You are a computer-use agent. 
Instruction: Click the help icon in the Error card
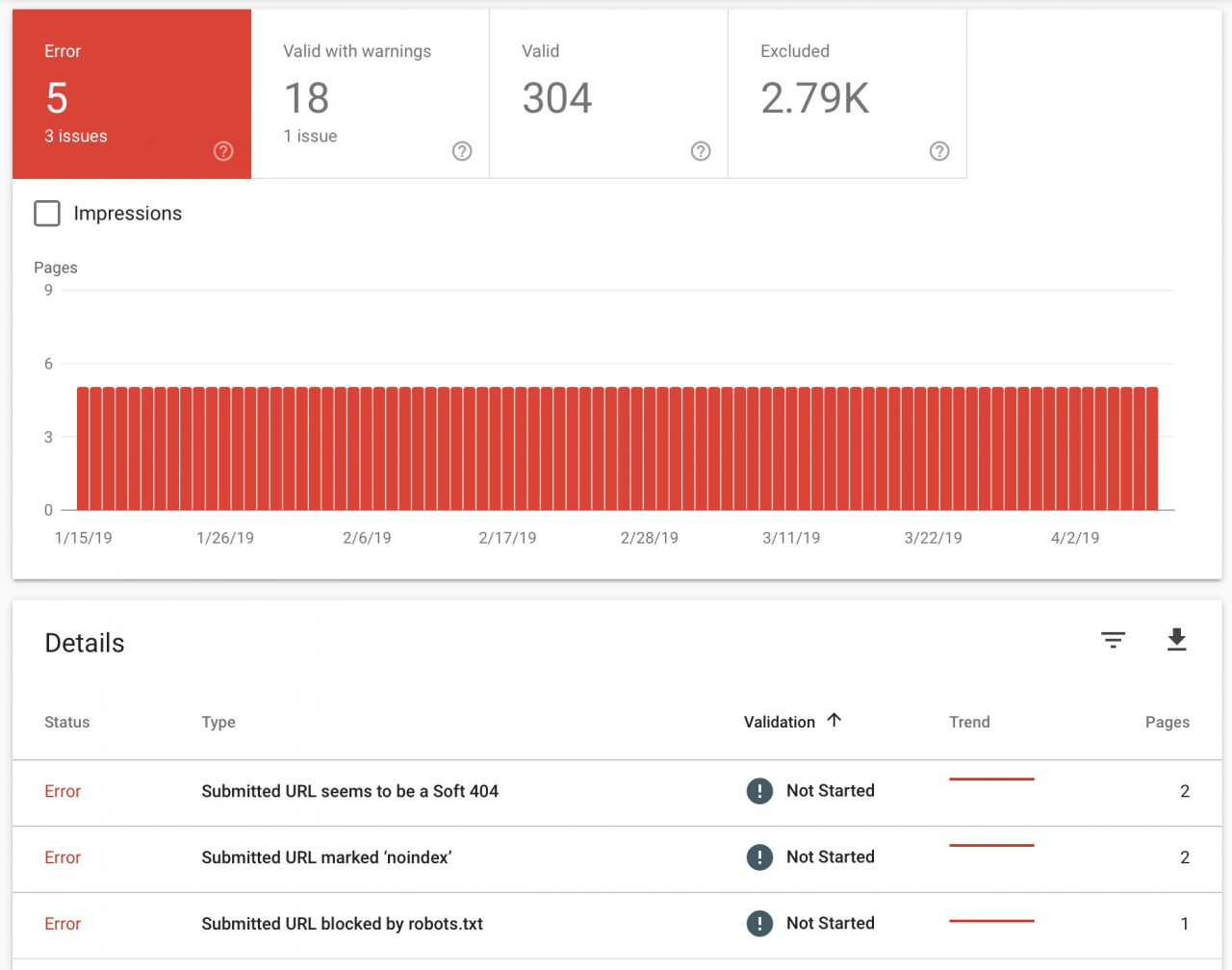click(x=223, y=151)
